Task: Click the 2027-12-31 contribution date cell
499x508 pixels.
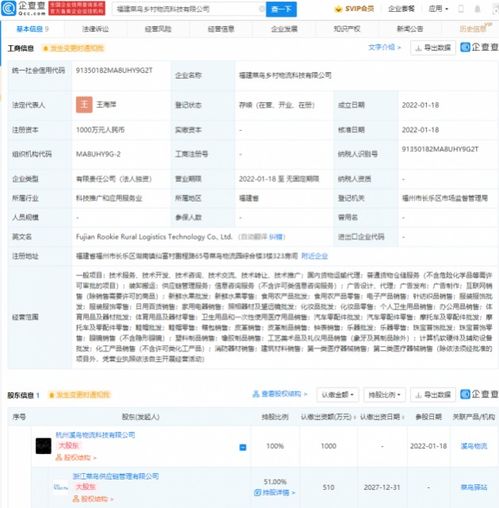Action: point(382,487)
